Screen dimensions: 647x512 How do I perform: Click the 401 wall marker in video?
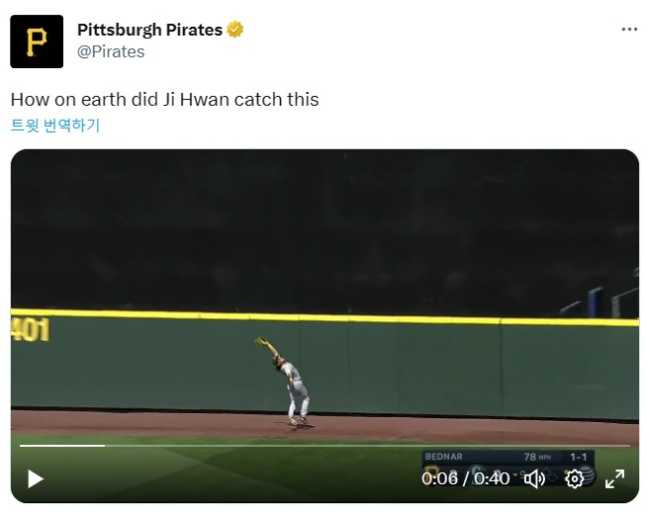(30, 330)
